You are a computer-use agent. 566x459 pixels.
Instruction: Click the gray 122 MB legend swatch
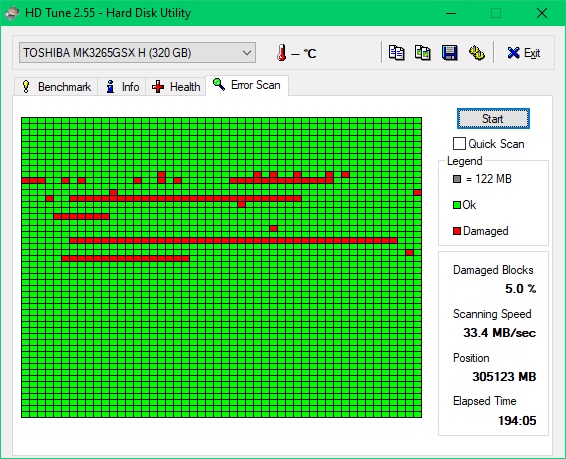coord(457,179)
